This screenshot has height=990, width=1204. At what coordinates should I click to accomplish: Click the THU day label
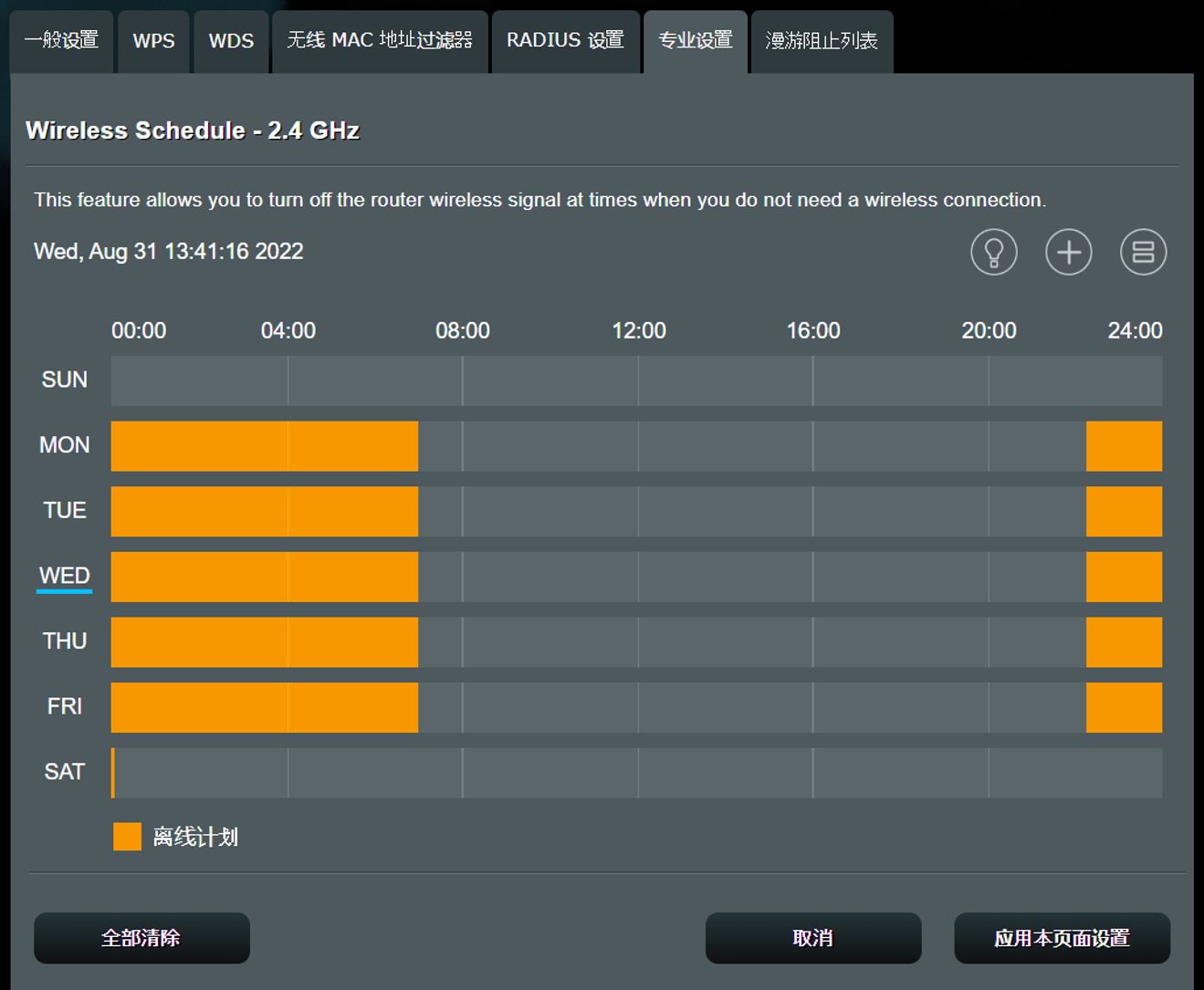coord(65,641)
